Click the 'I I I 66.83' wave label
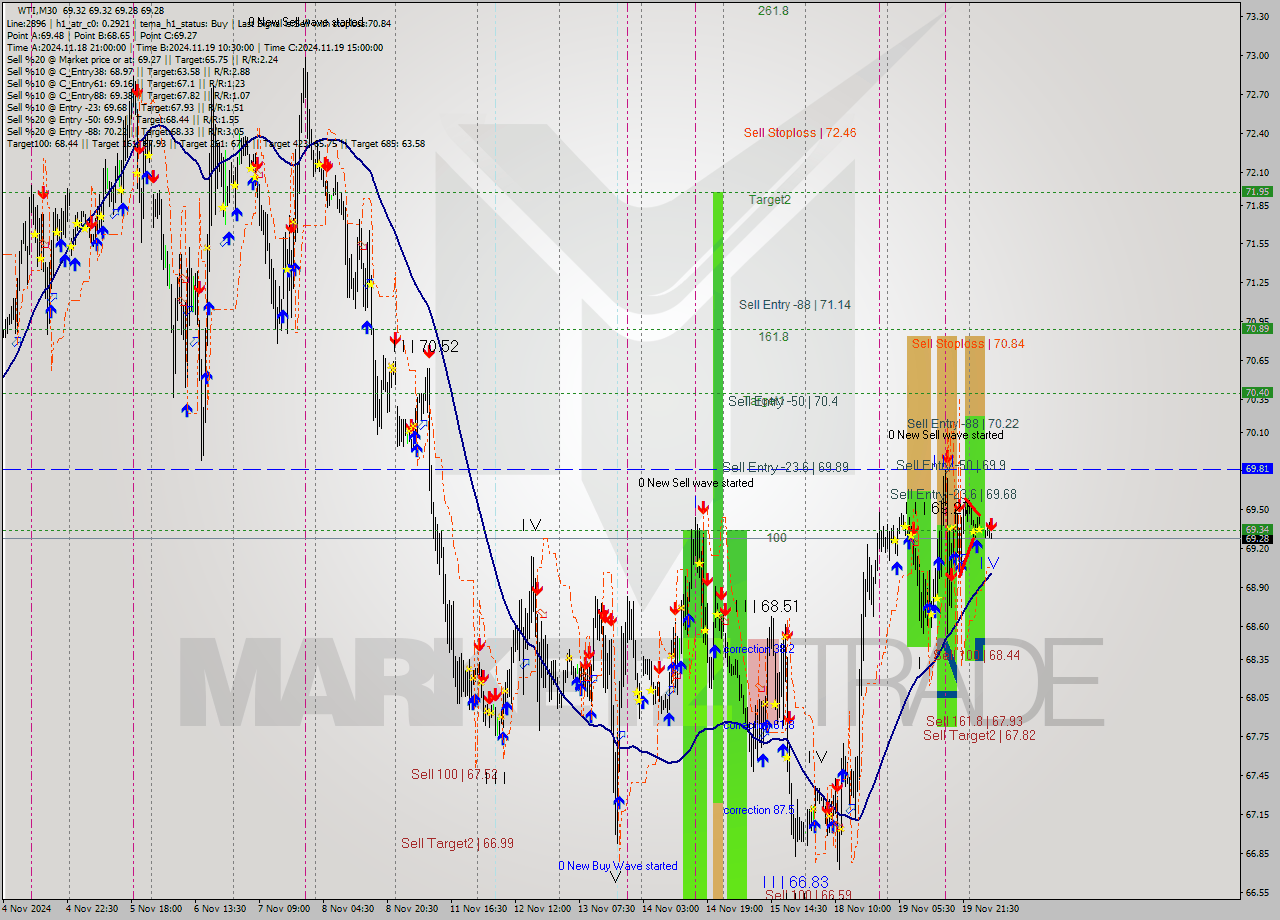1280x920 pixels. pos(795,882)
